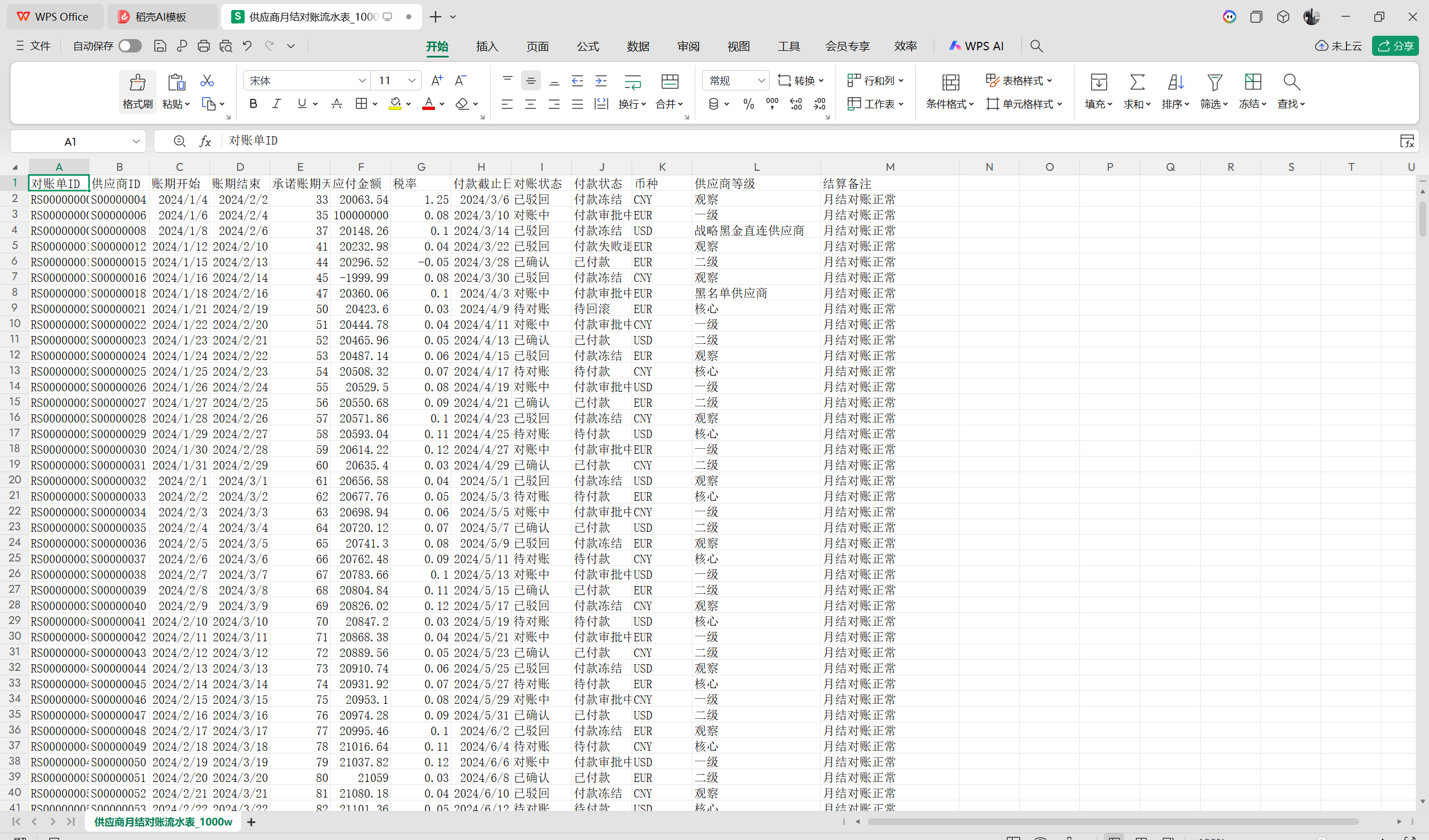Click the insert function fx icon
Viewport: 1429px width, 840px height.
[205, 141]
